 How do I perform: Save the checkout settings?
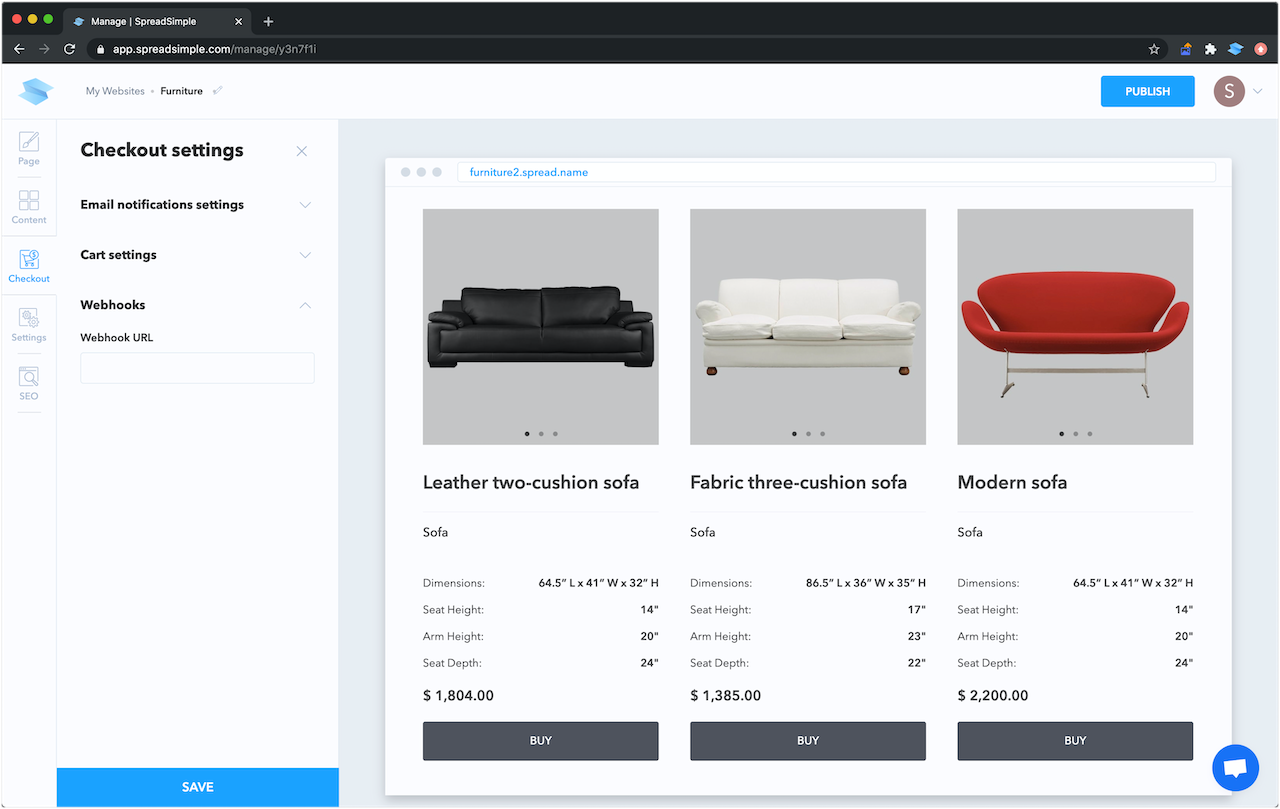pyautogui.click(x=198, y=787)
